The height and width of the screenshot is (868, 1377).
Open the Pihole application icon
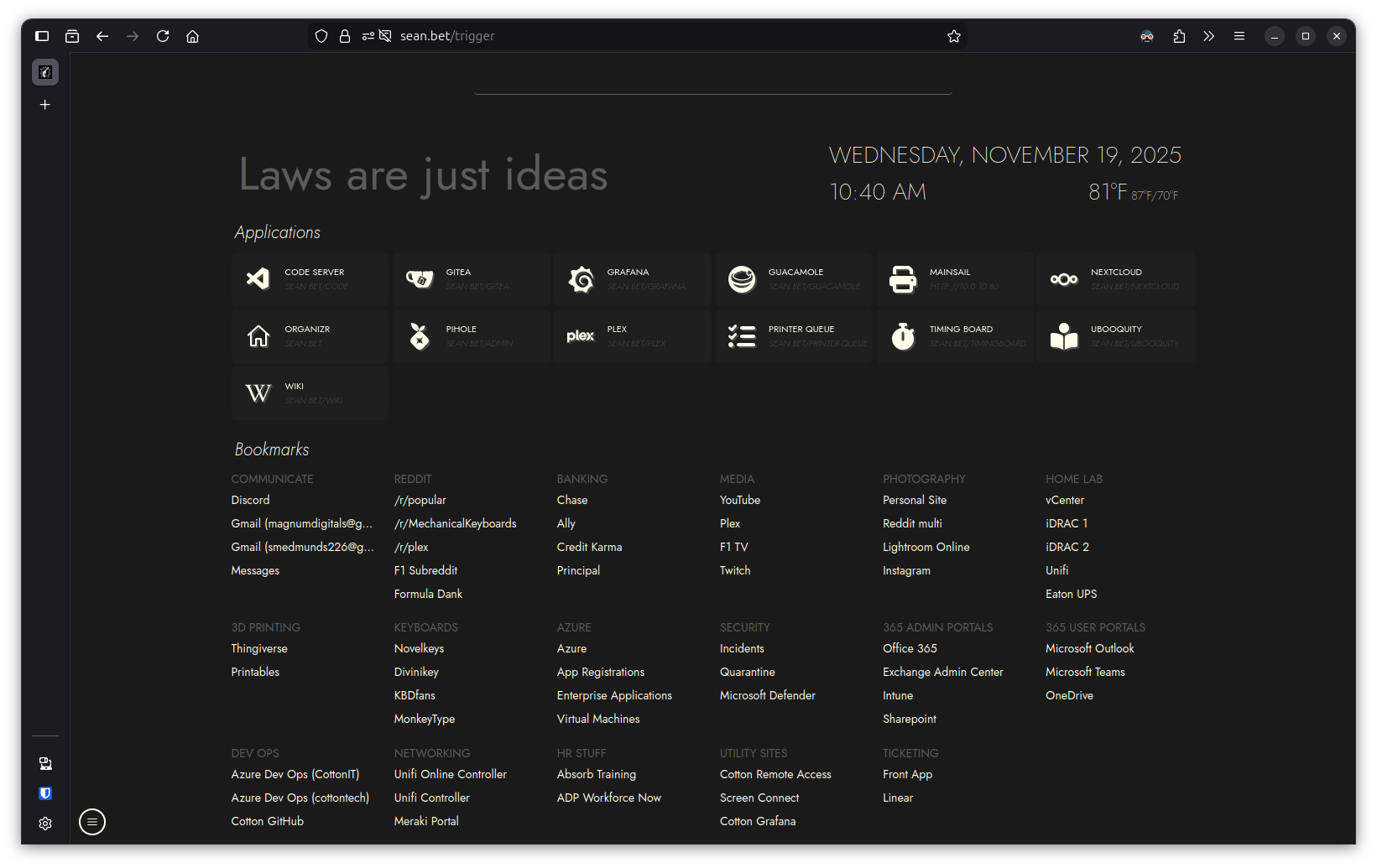pos(420,335)
